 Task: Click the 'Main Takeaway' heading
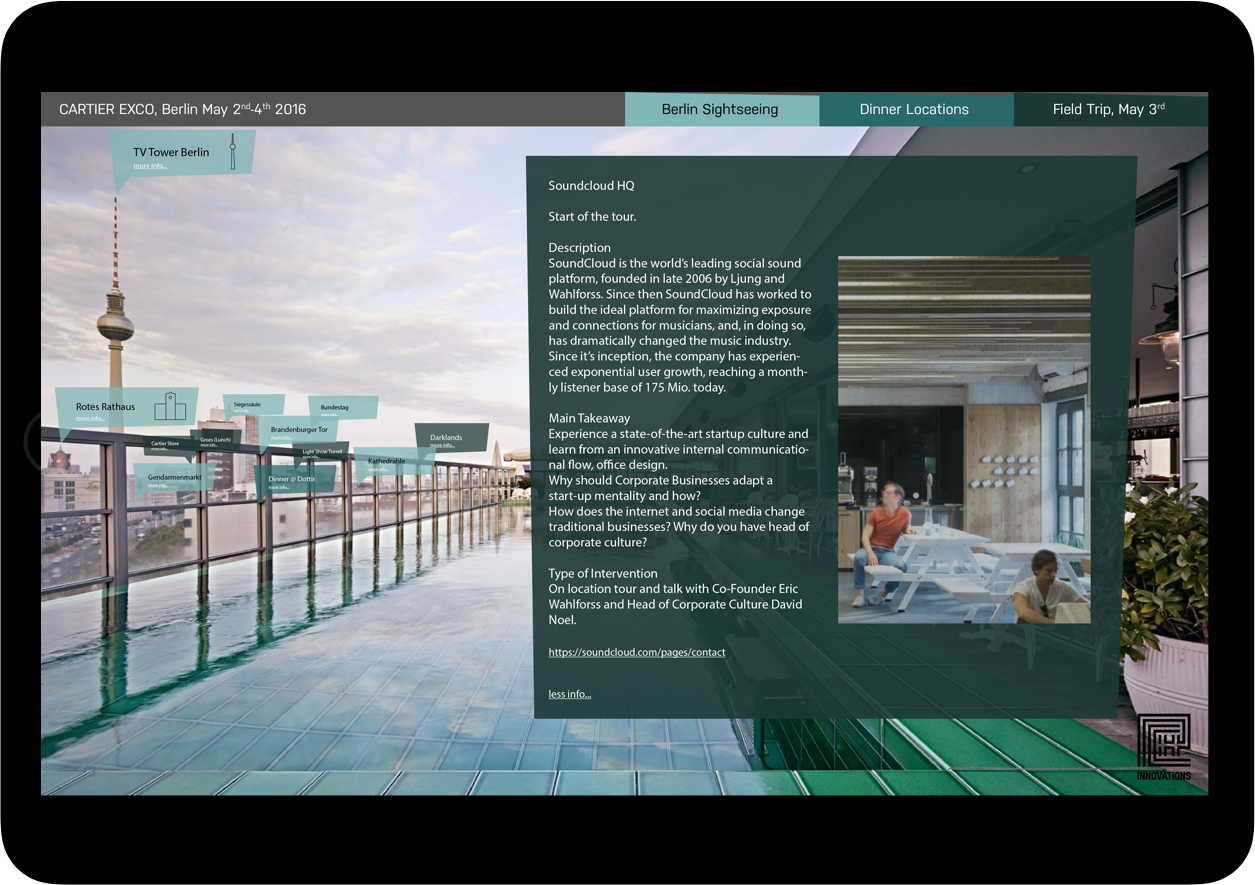point(589,418)
